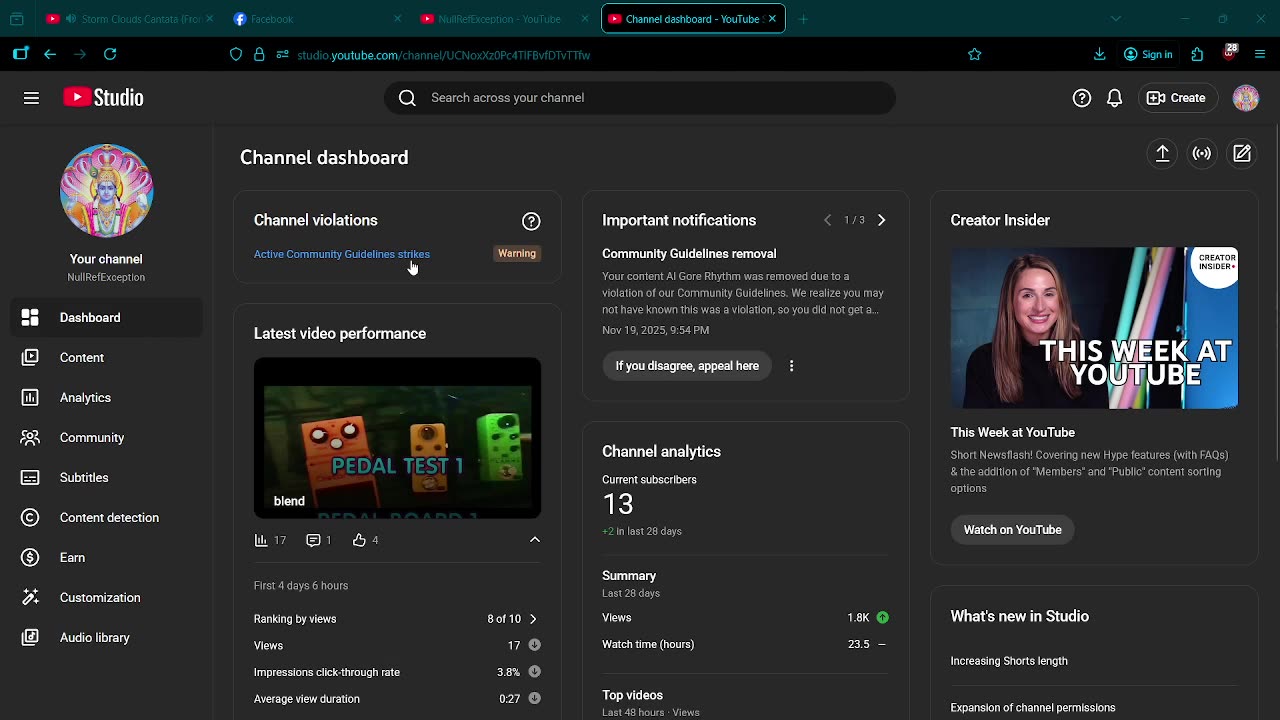Click Community Guidelines removal heading
1280x720 pixels.
tap(689, 254)
